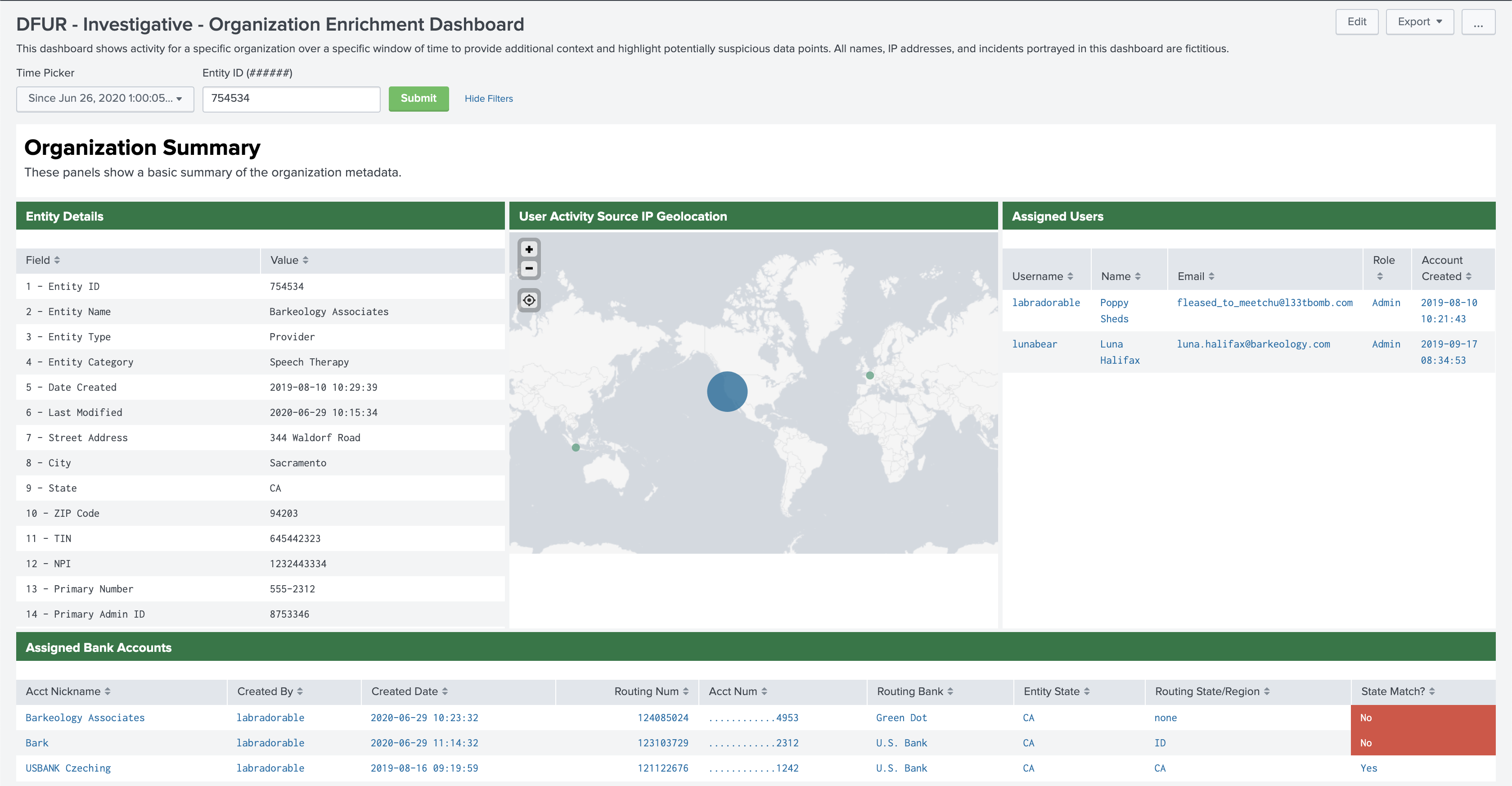Sort bank accounts by Routing Num
Viewport: 1512px width, 786px height.
coord(652,691)
